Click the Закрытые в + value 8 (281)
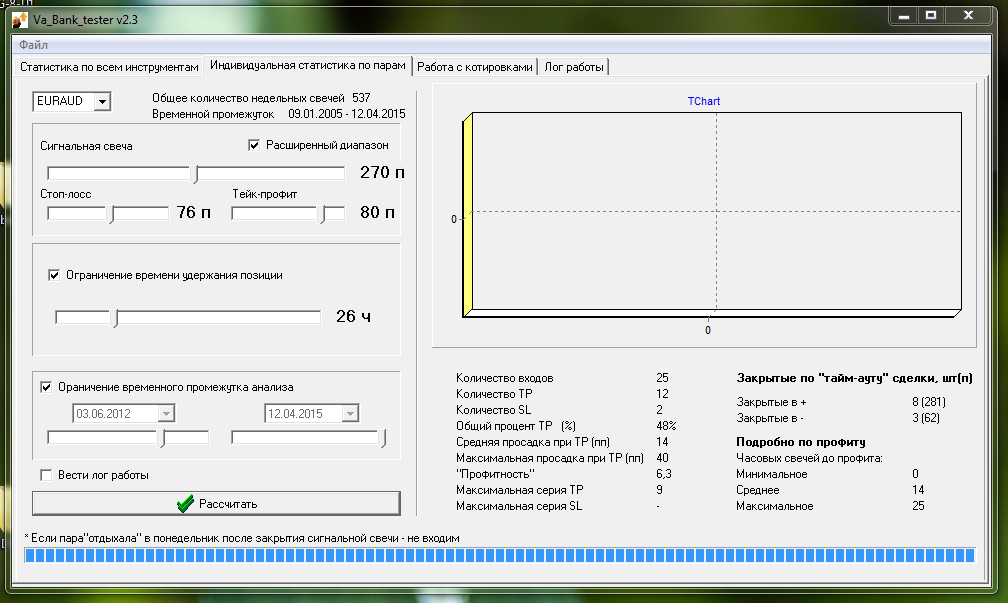 point(928,402)
